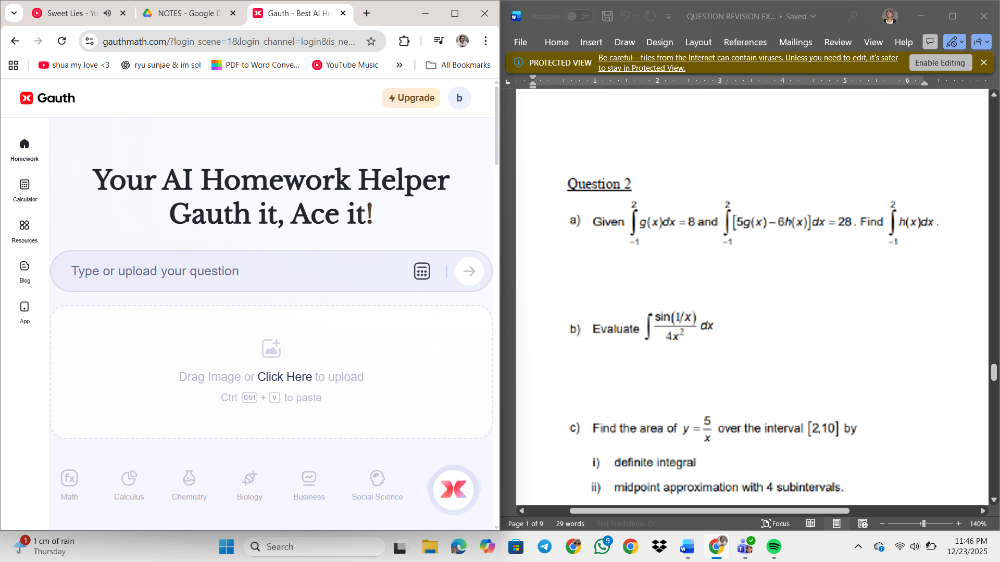The height and width of the screenshot is (562, 1000).
Task: Bookmark this page with the star icon
Action: point(371,41)
